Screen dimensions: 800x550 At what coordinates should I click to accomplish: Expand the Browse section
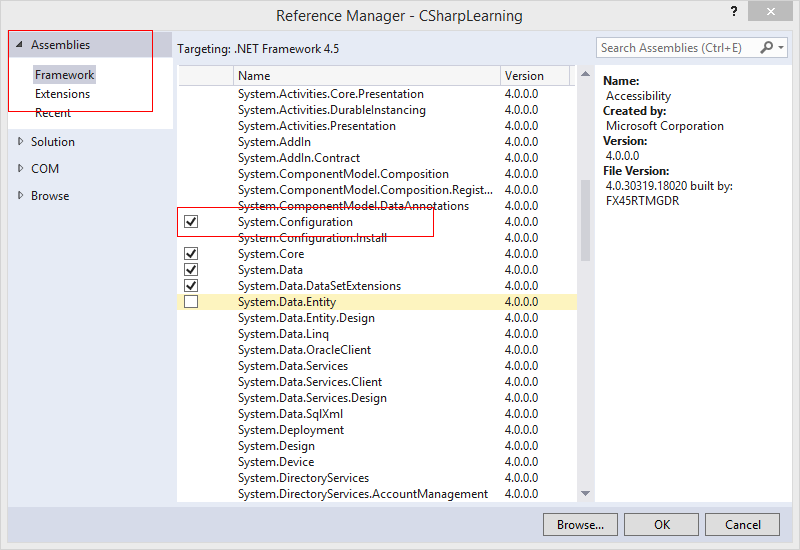tap(20, 196)
